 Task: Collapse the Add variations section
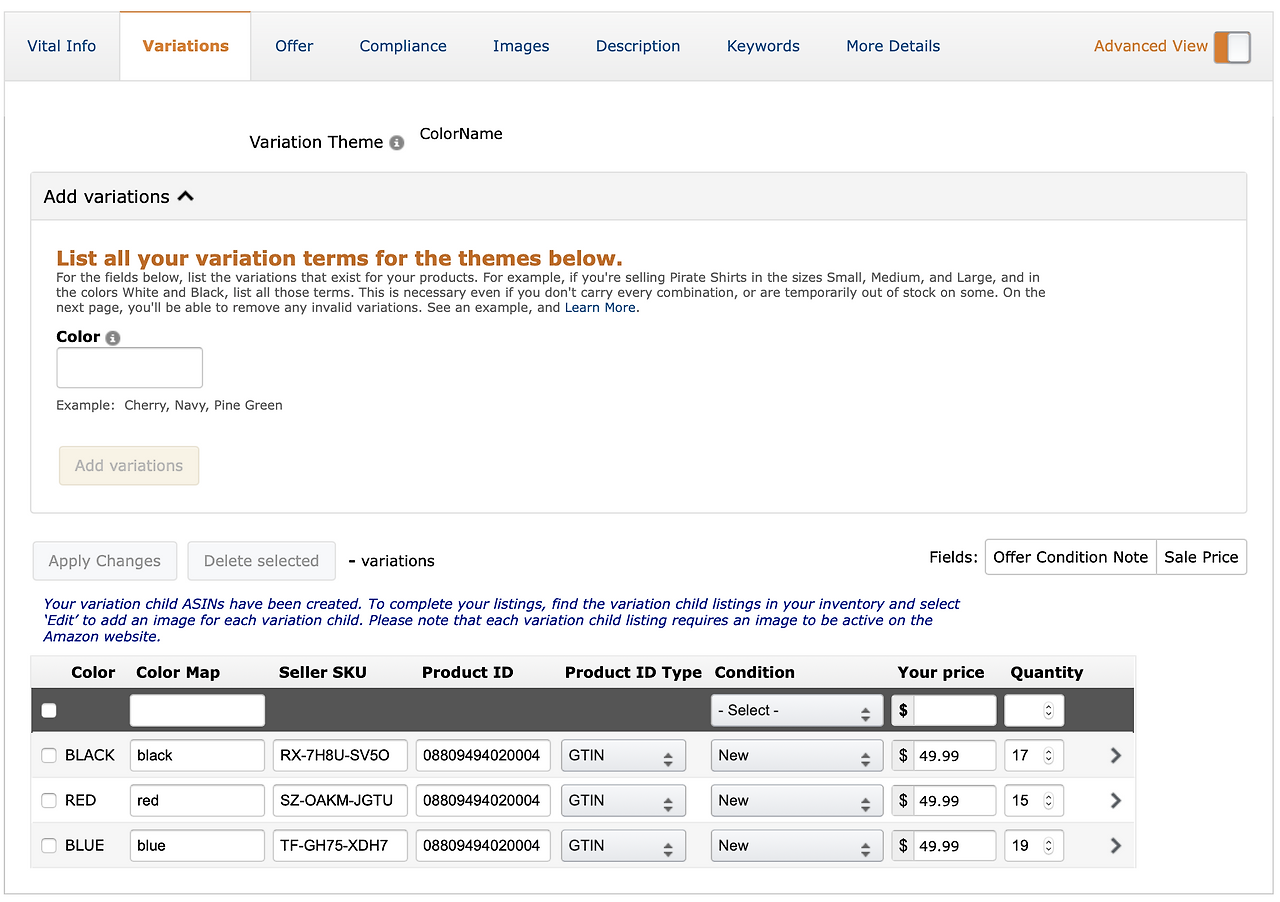click(118, 197)
